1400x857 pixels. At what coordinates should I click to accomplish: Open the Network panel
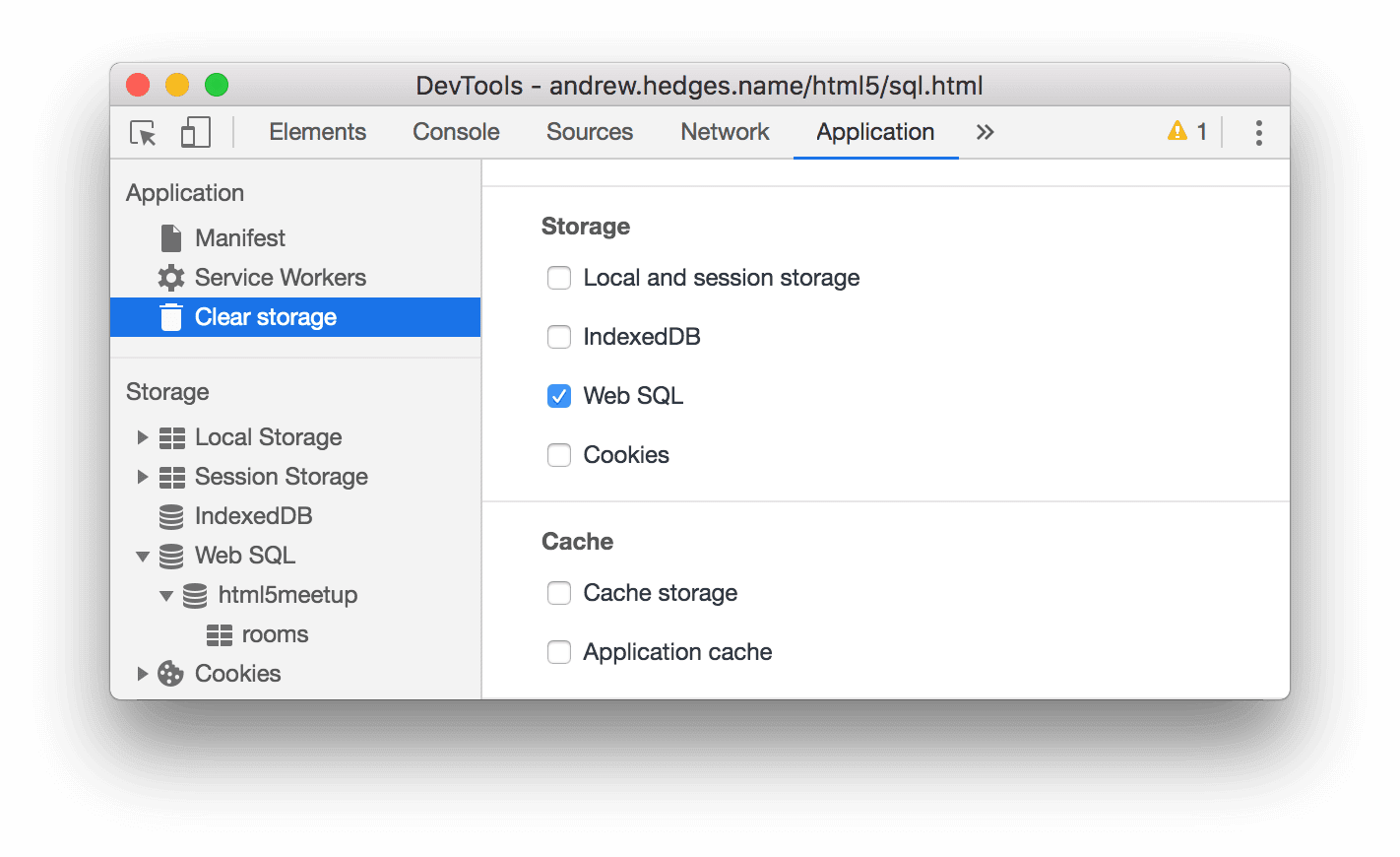click(725, 131)
